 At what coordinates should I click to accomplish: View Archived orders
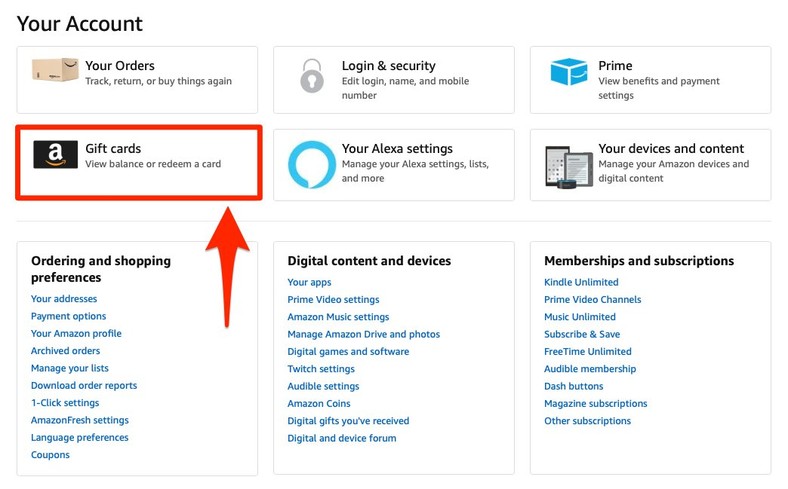[65, 351]
